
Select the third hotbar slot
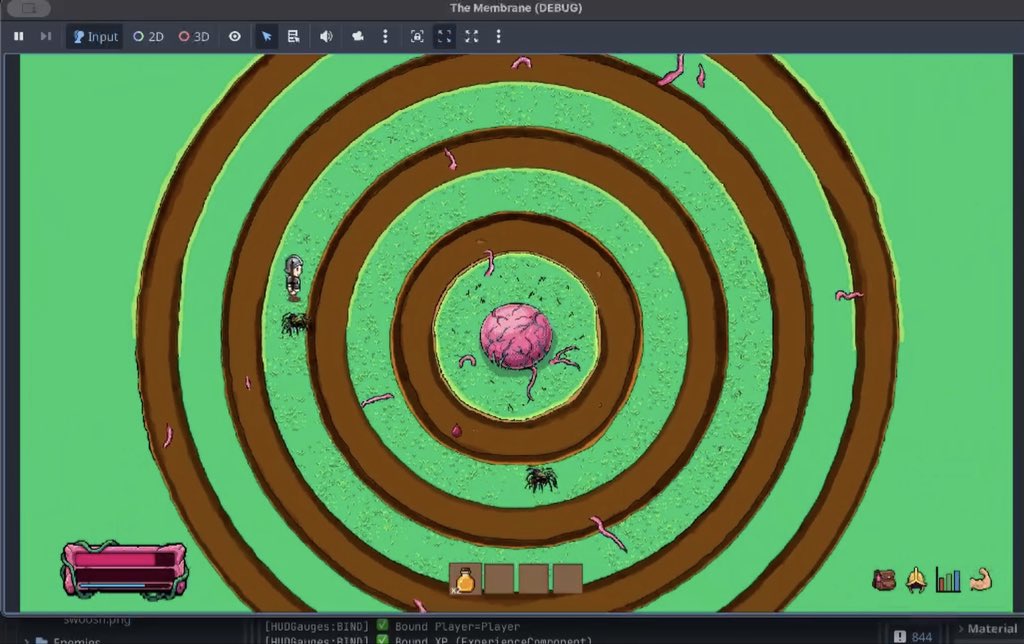point(534,579)
